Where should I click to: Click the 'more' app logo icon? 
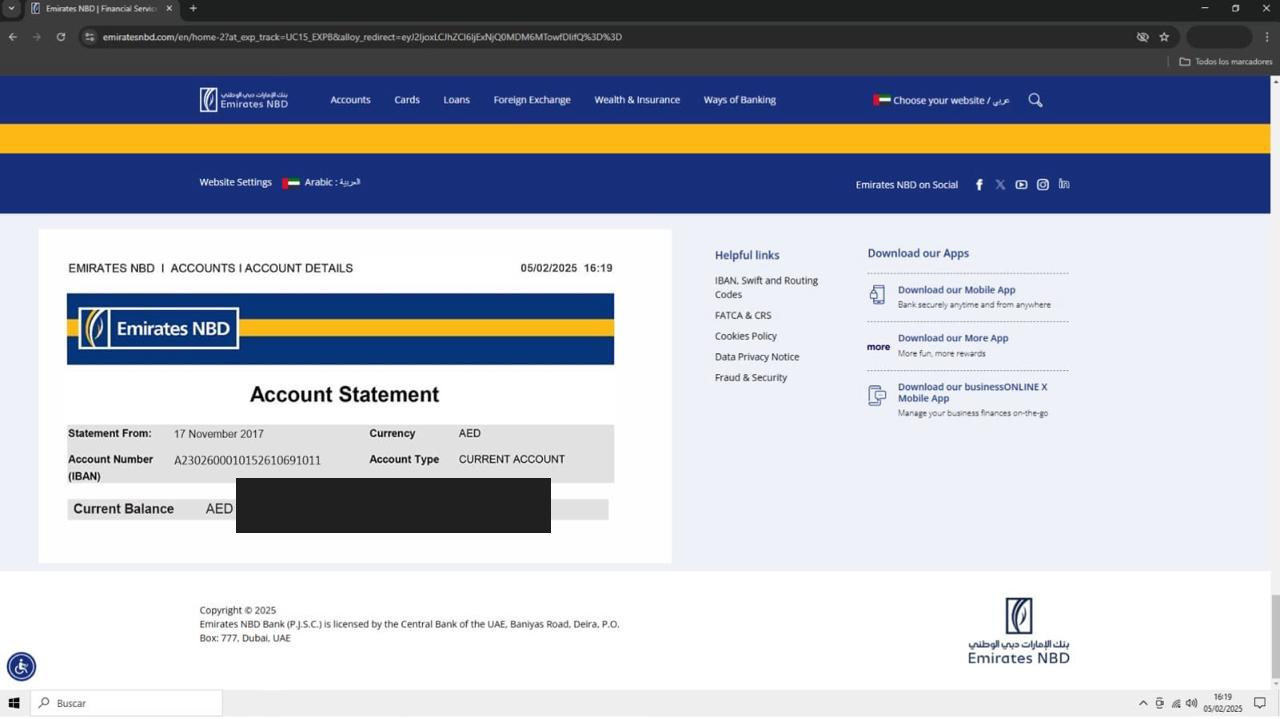coord(878,347)
